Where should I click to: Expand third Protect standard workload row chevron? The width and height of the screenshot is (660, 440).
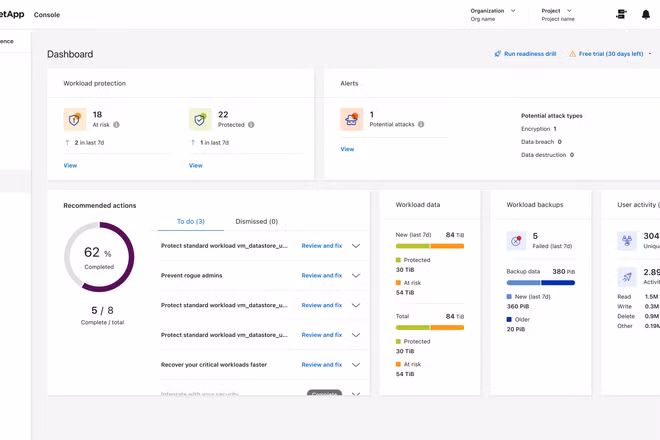click(356, 335)
